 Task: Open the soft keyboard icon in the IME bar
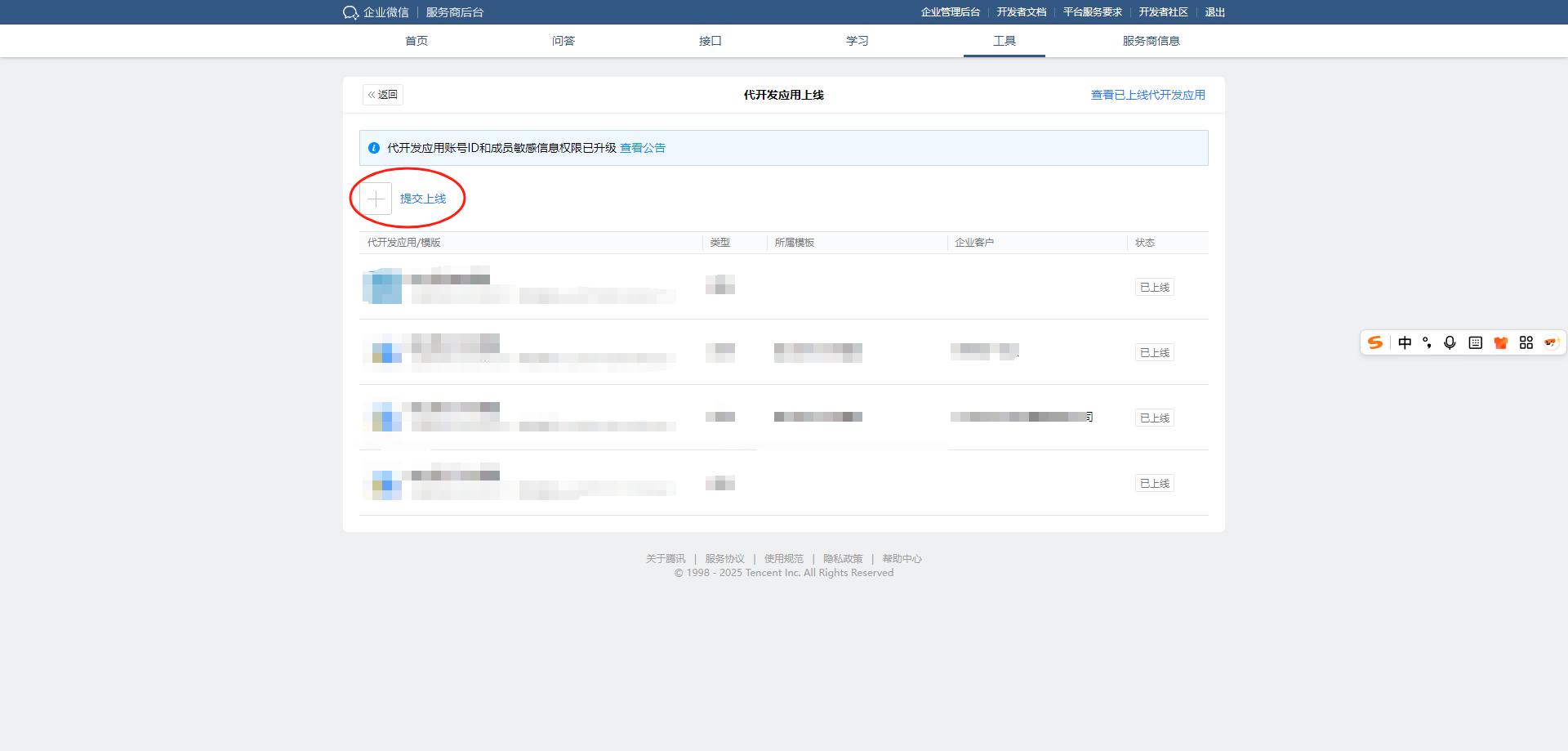[x=1475, y=342]
